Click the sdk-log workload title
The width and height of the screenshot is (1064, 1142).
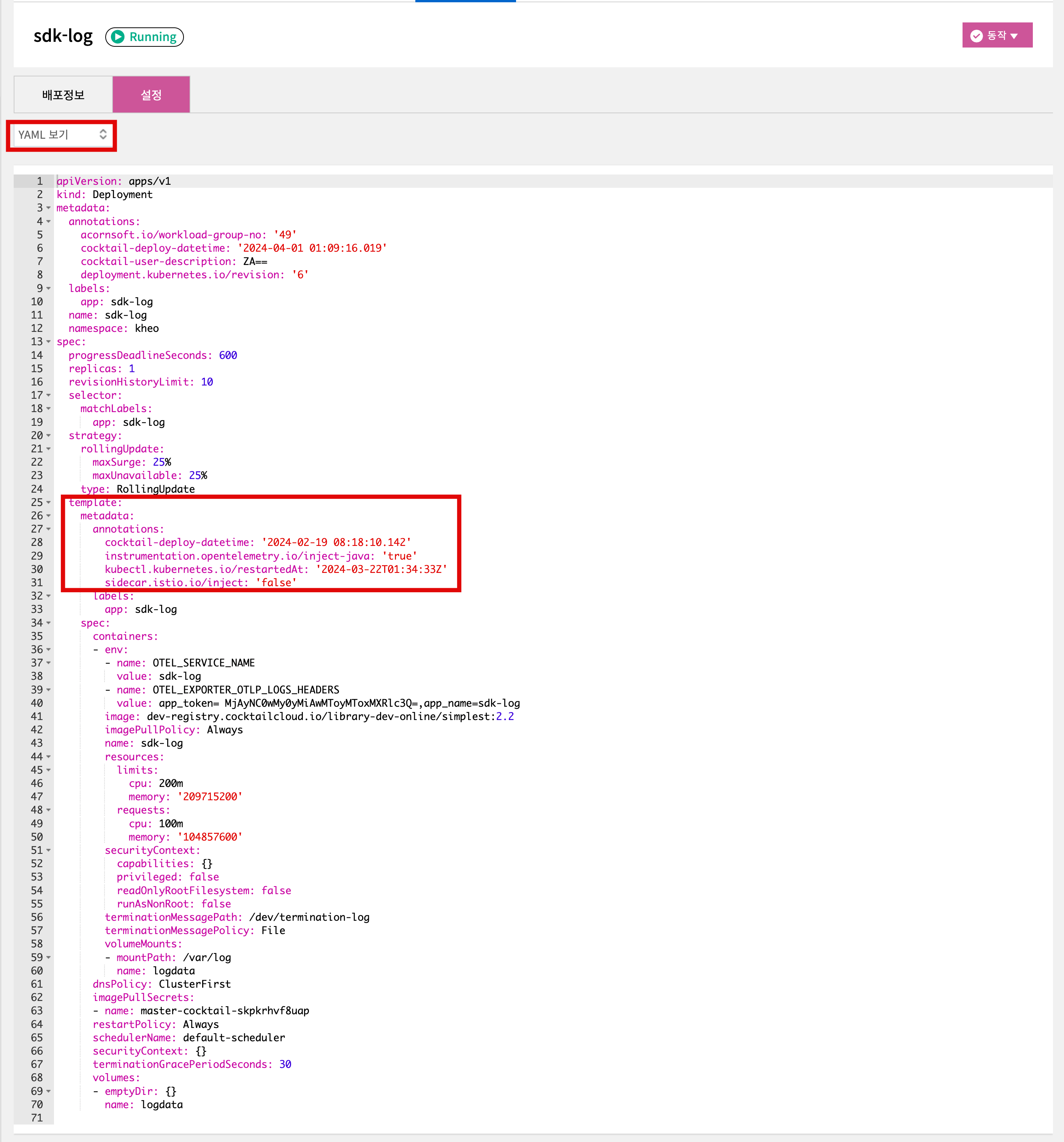63,36
